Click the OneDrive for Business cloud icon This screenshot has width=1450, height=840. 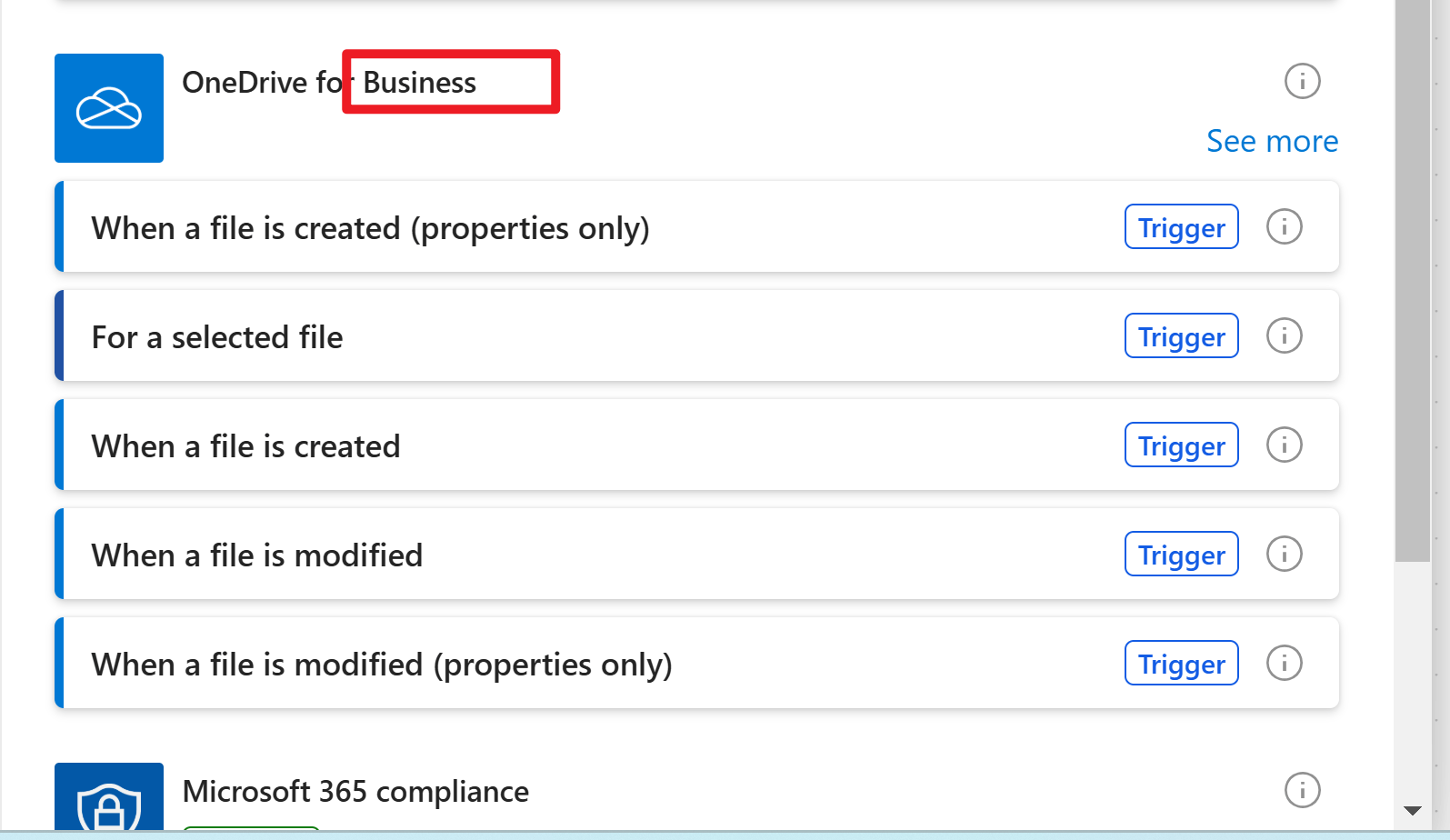click(109, 108)
